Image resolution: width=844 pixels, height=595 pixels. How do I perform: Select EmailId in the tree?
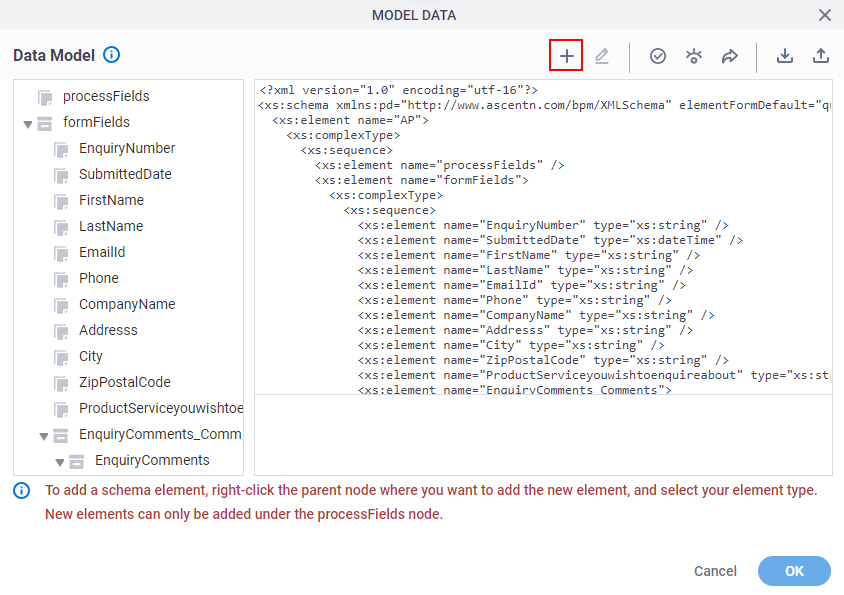(x=102, y=252)
